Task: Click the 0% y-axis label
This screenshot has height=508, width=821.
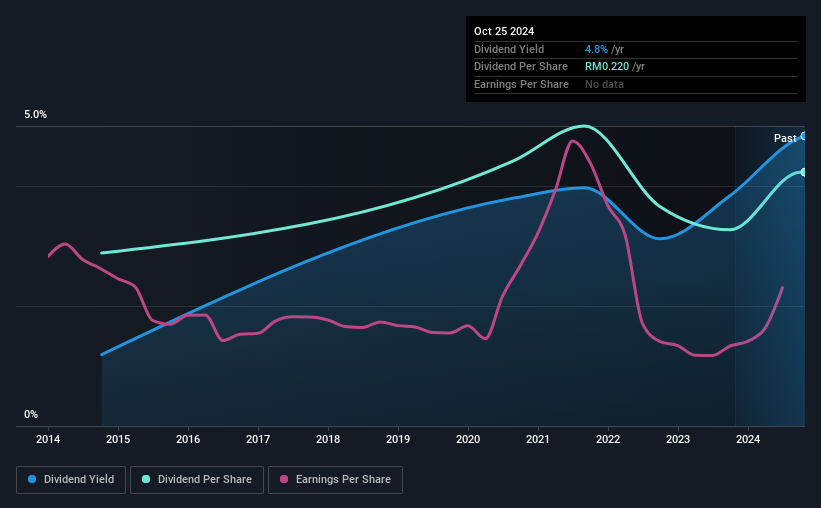Action: point(31,414)
